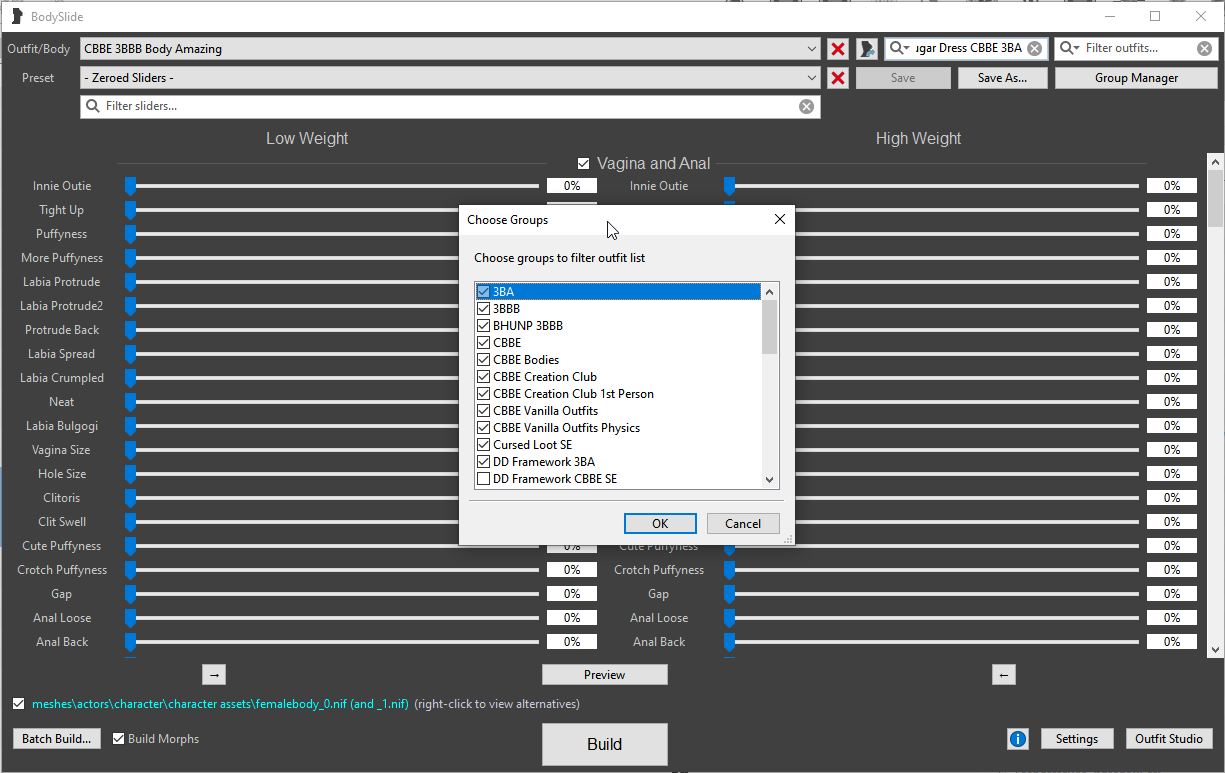The width and height of the screenshot is (1225, 773).
Task: Open Batch Build...
Action: (58, 739)
